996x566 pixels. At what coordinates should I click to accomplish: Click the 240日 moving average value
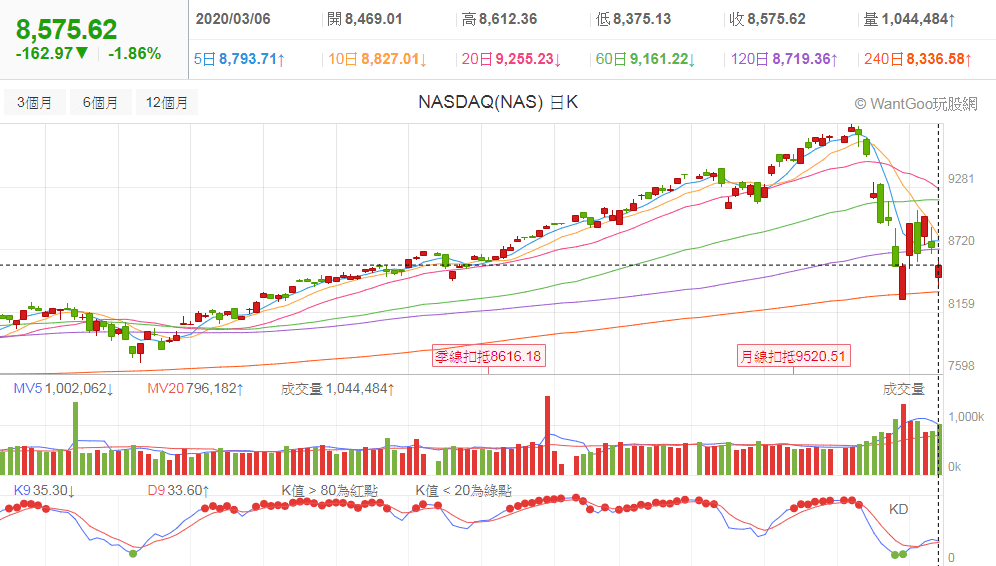pyautogui.click(x=917, y=59)
